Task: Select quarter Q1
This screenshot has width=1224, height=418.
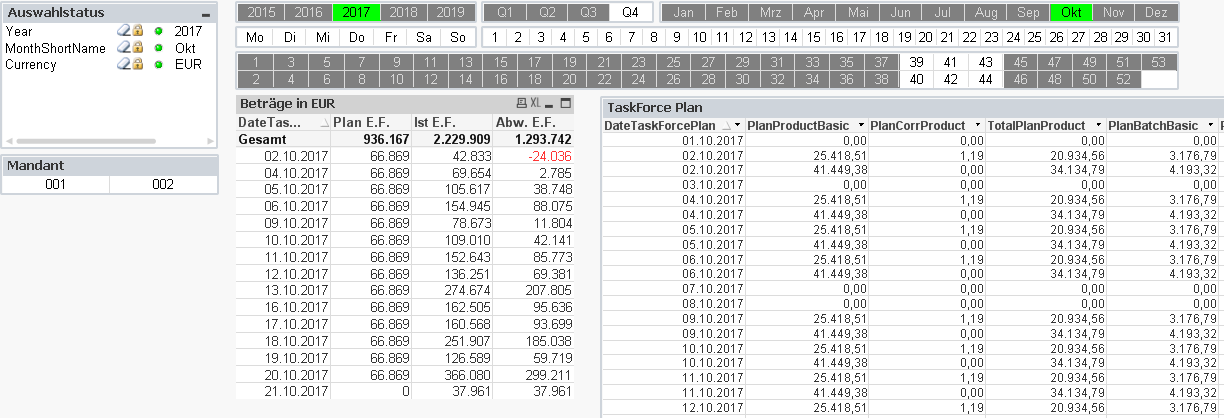Action: (505, 12)
